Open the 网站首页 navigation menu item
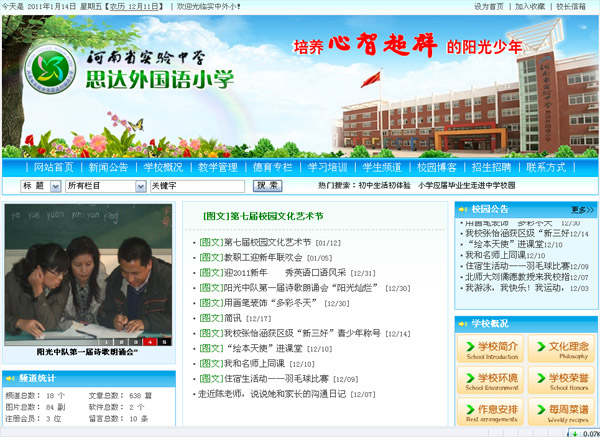 pyautogui.click(x=54, y=167)
